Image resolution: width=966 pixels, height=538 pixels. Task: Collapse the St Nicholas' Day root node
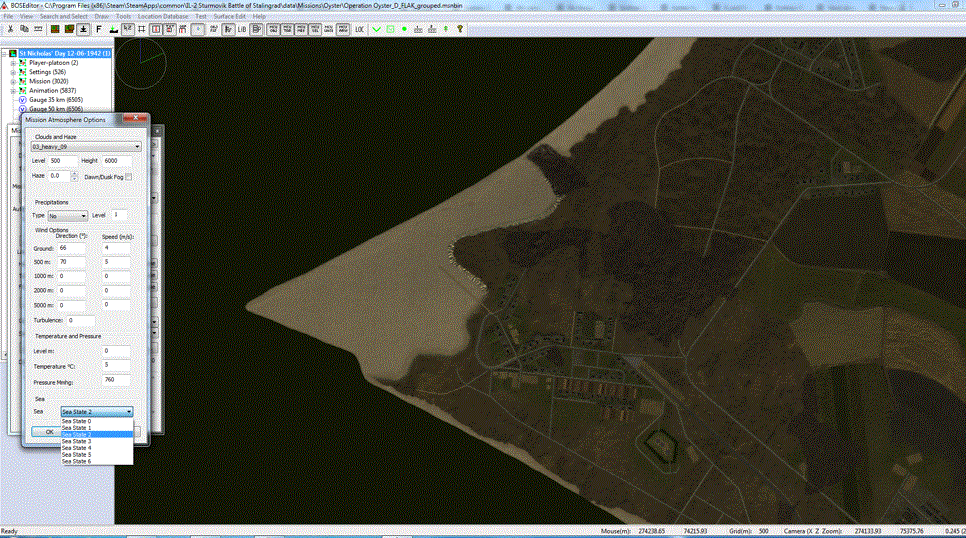click(x=4, y=54)
